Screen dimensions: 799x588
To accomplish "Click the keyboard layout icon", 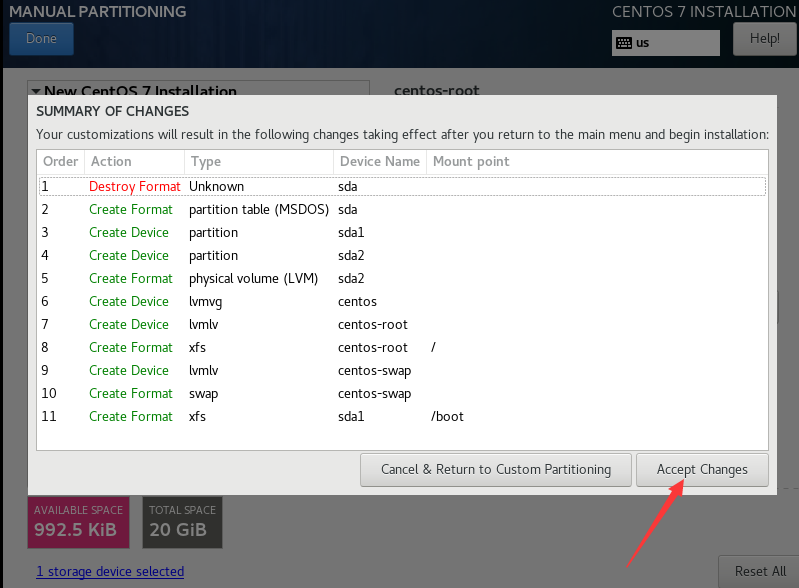I will 624,43.
